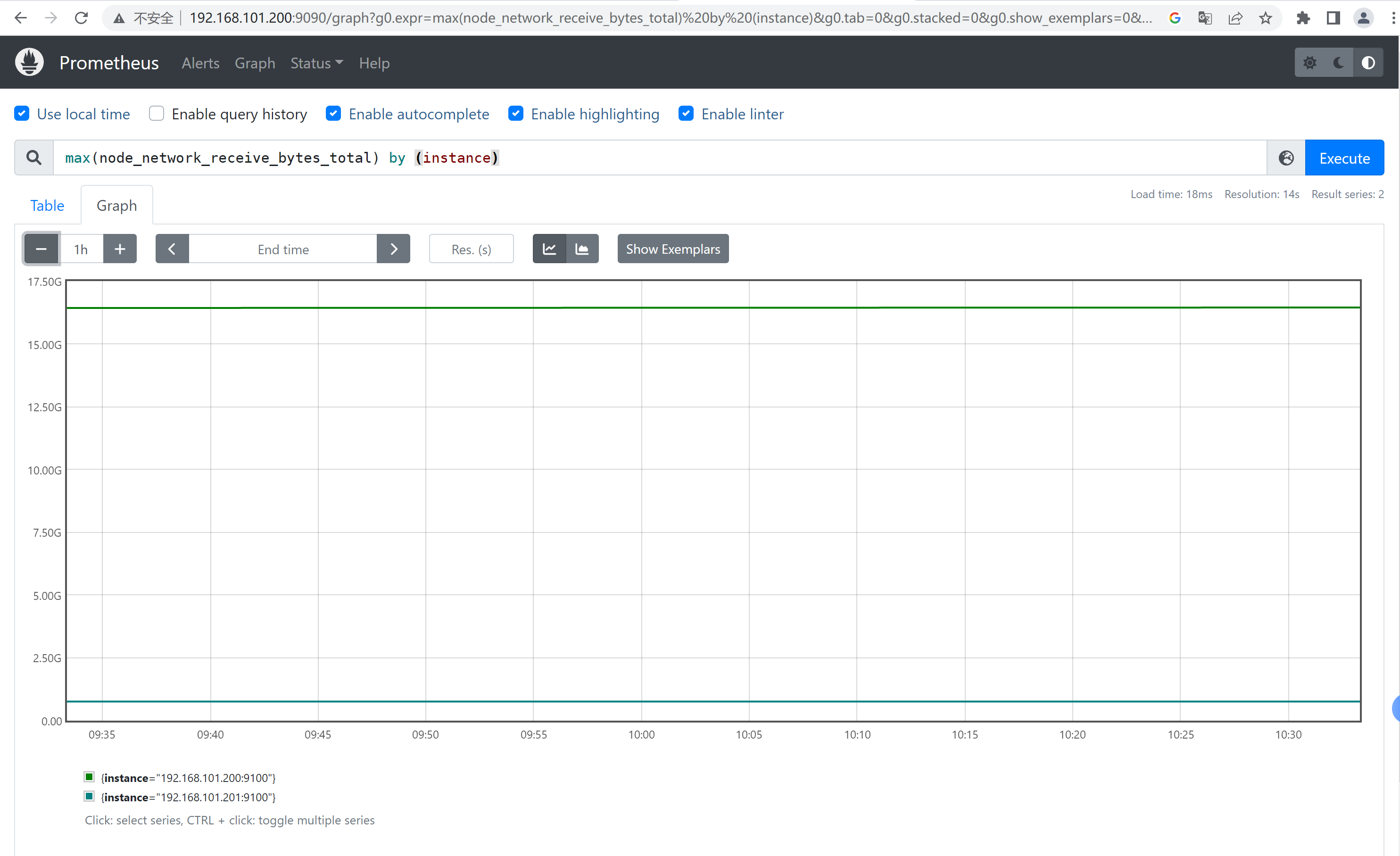This screenshot has width=1400, height=856.
Task: Open the Alerts page
Action: pos(200,63)
